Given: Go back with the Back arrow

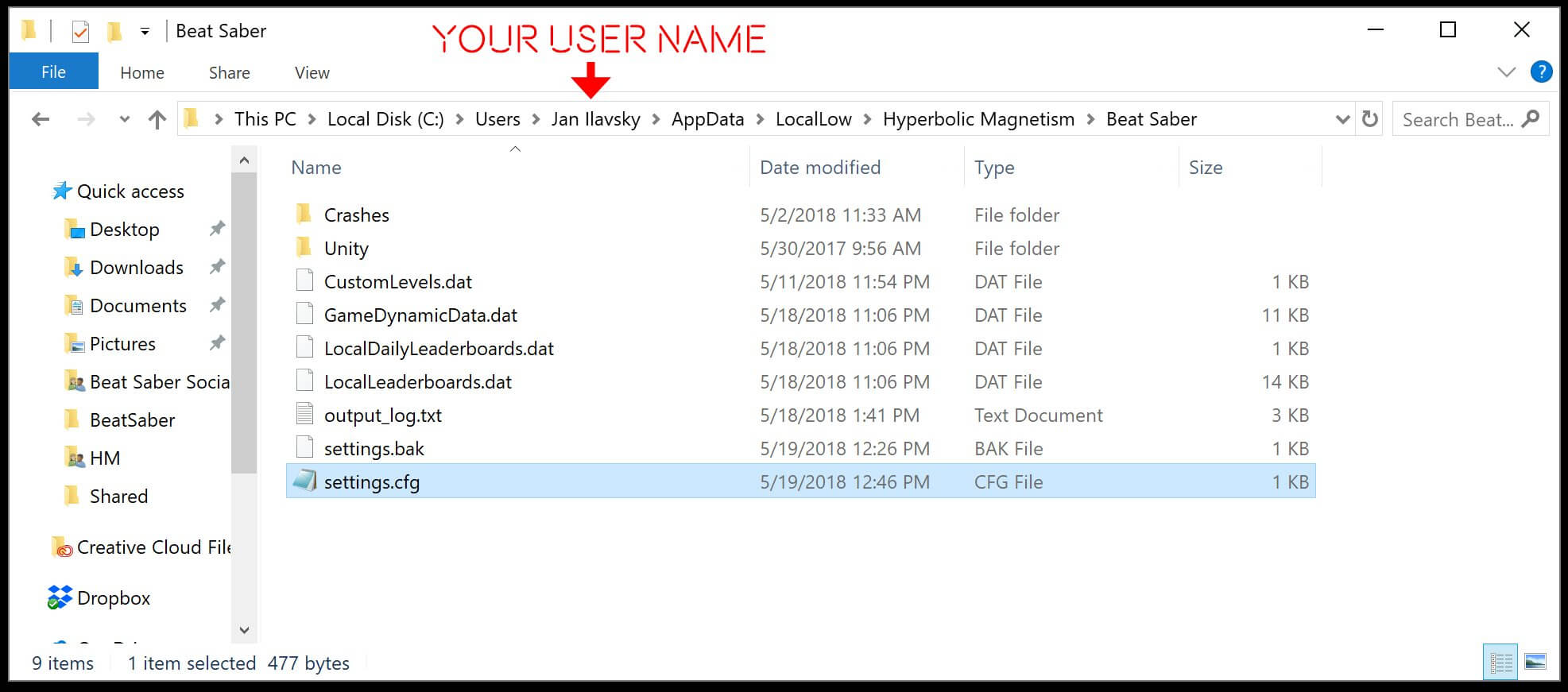Looking at the screenshot, I should click(41, 119).
